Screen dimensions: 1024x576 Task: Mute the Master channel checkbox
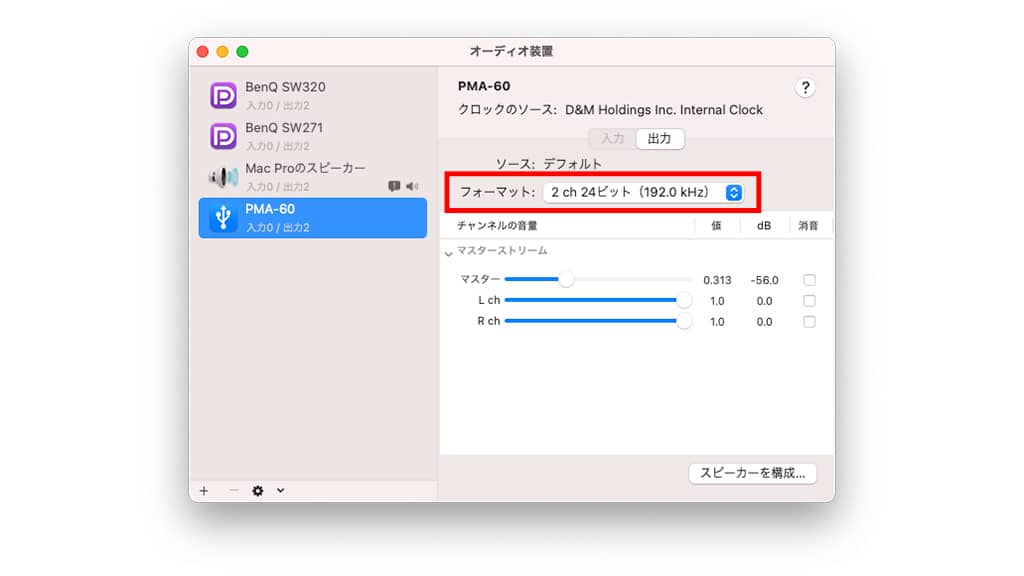809,280
